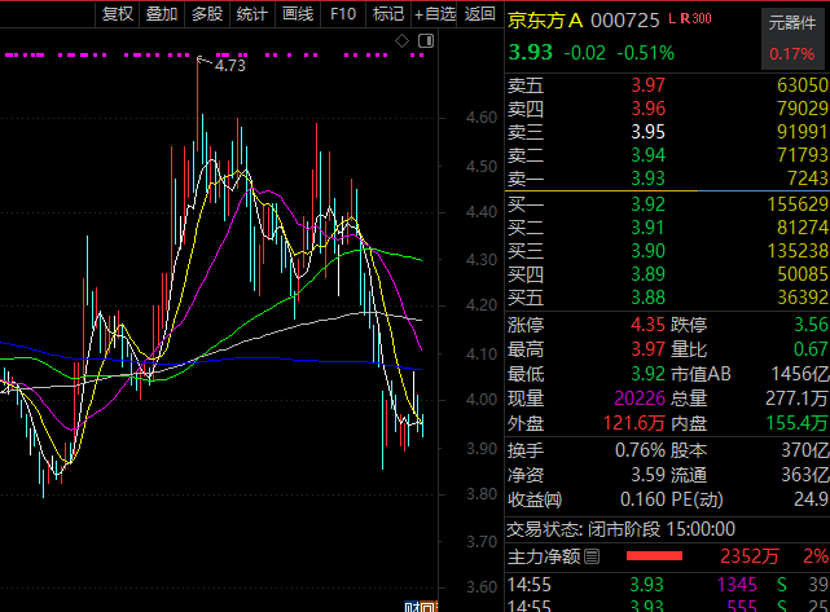This screenshot has width=830, height=612.
Task: Open the list icon beside 主力净额
Action: tap(591, 556)
